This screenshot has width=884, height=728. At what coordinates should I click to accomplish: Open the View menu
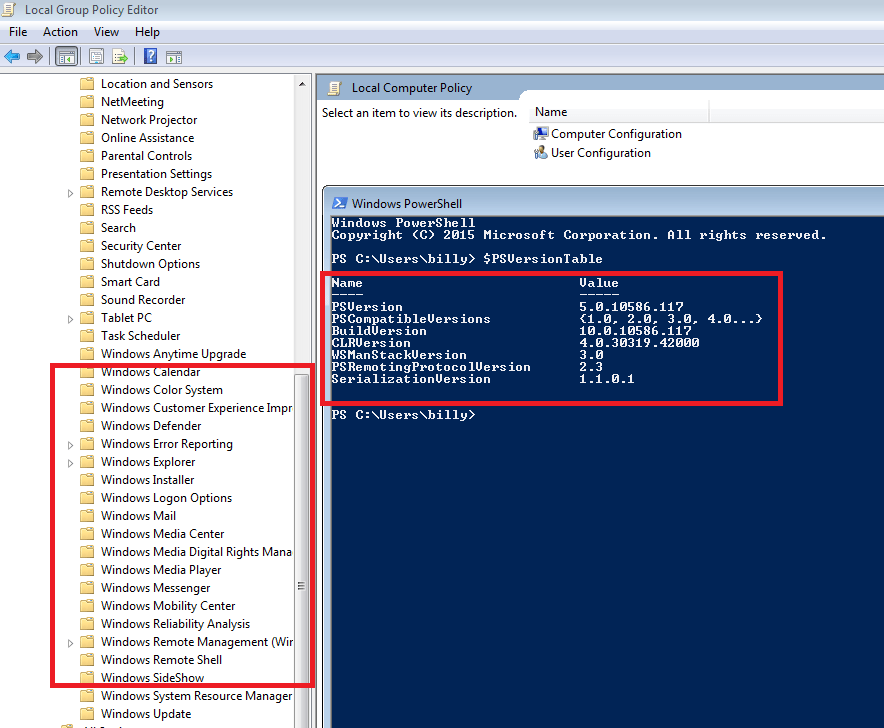[x=106, y=31]
